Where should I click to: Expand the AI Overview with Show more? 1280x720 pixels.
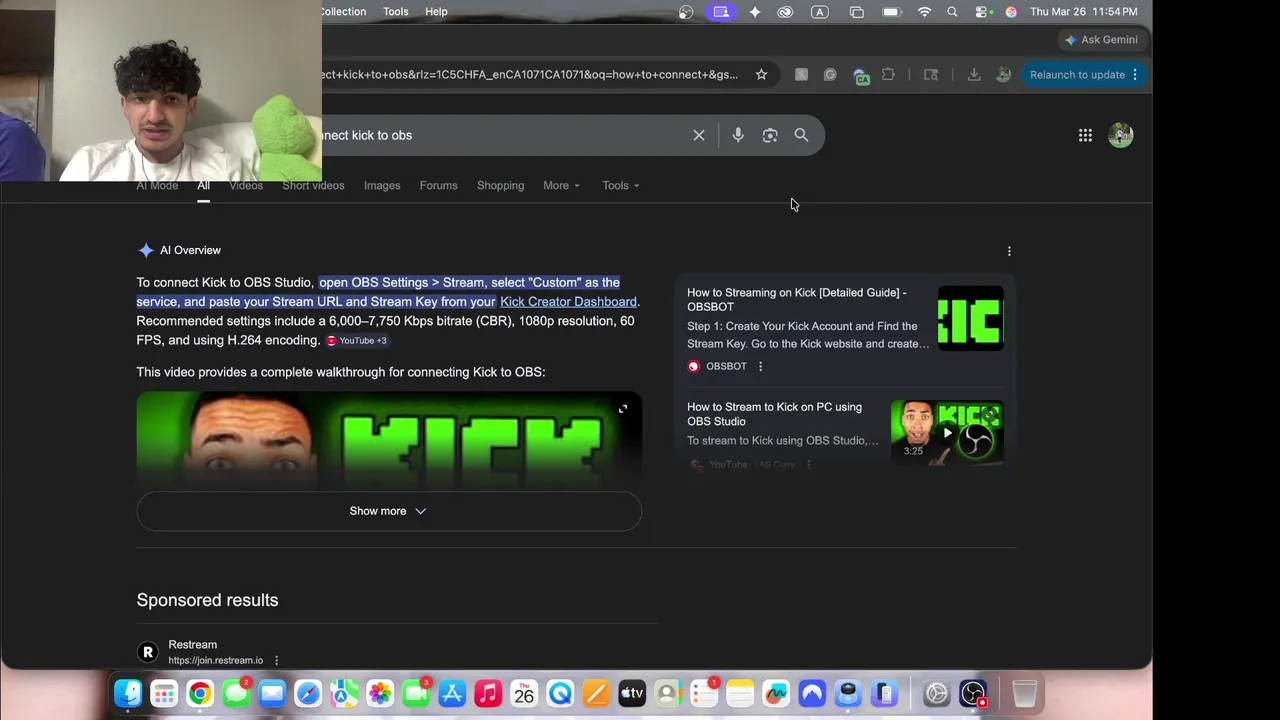pos(389,511)
